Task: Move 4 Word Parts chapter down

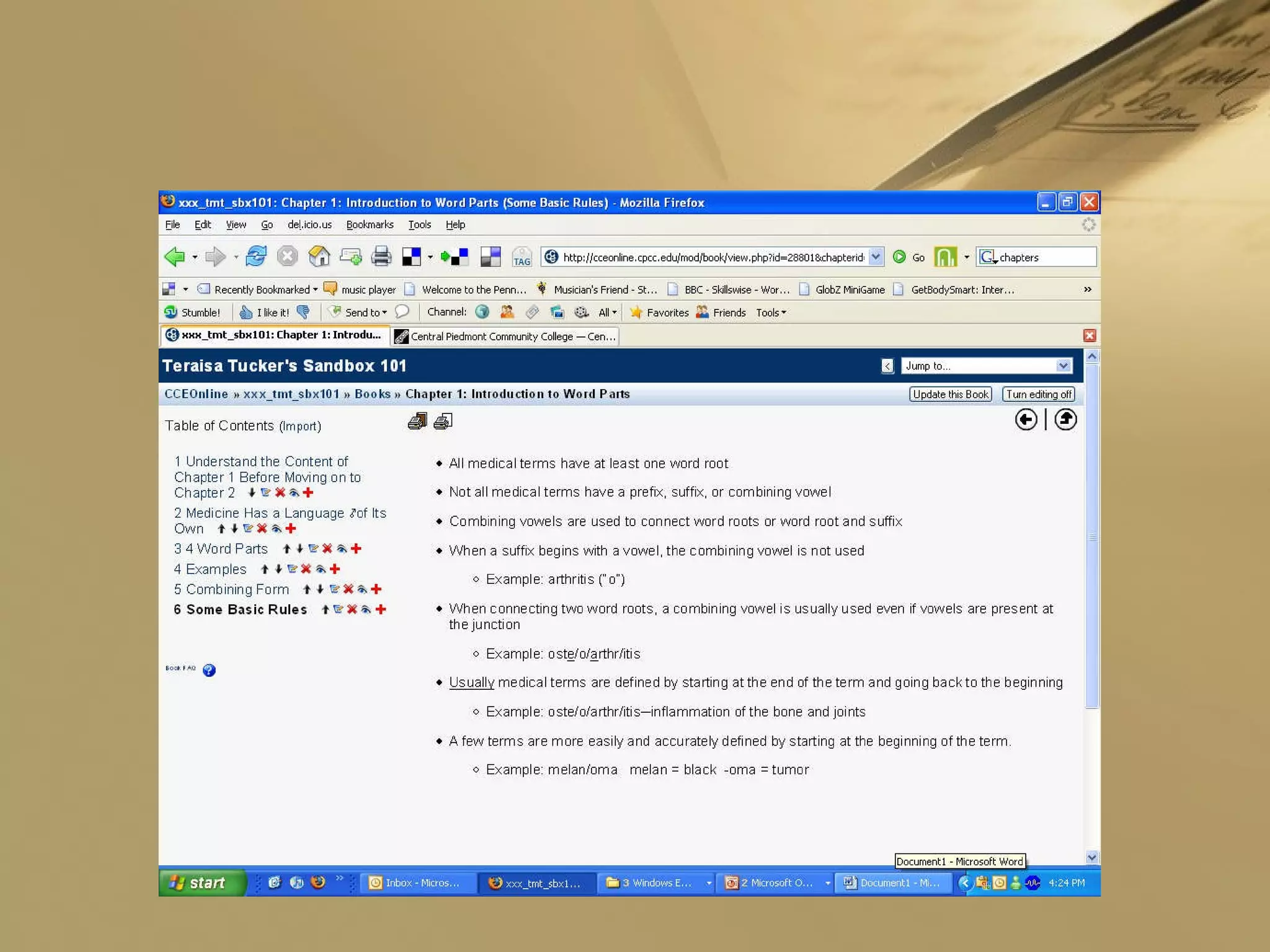Action: pos(300,549)
